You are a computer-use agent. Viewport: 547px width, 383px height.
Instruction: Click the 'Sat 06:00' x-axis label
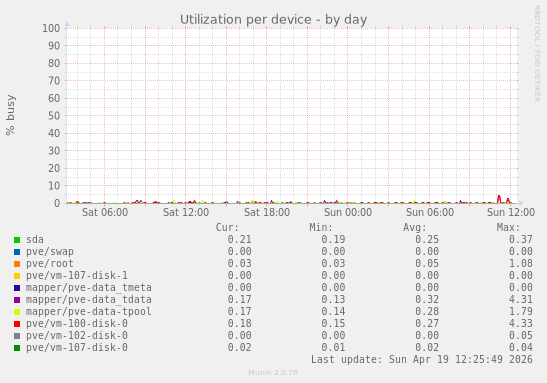105,212
